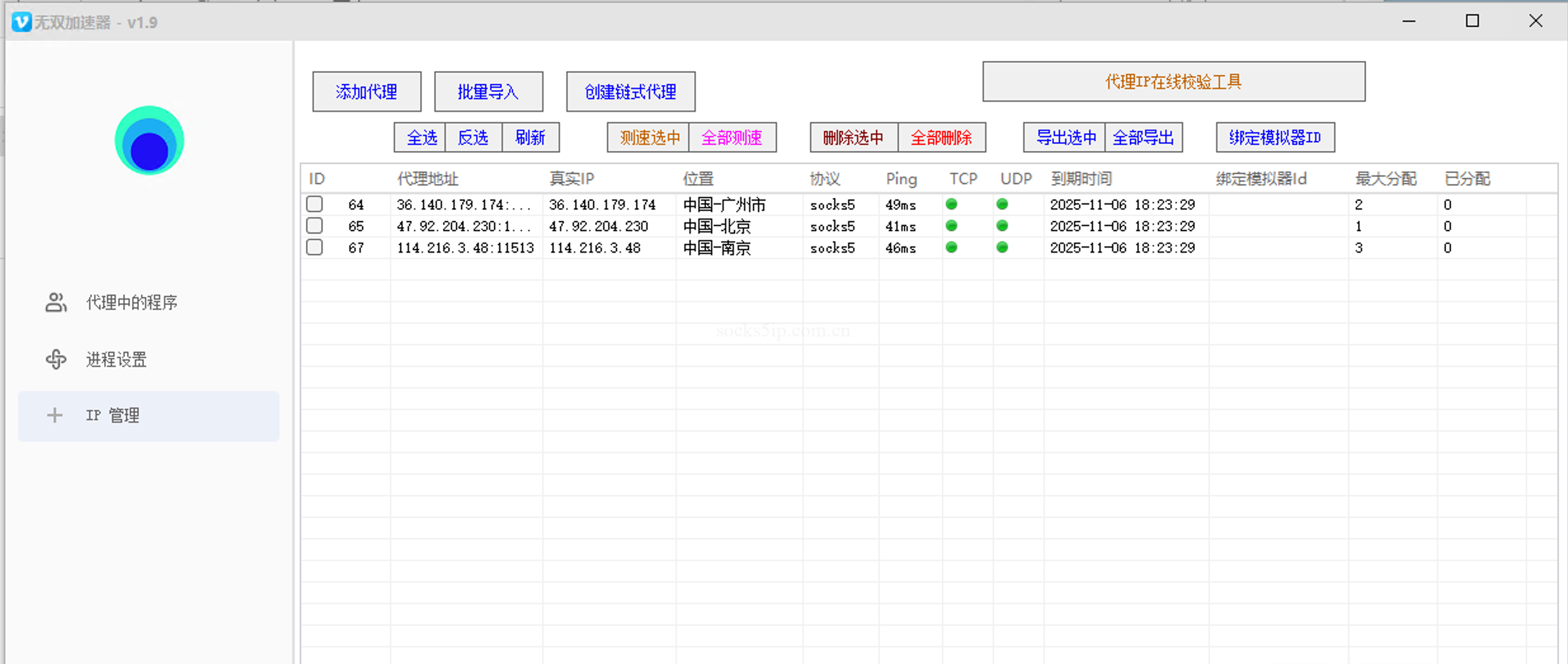1568x664 pixels.
Task: Switch to the IP 管理 sidebar section
Action: (x=112, y=416)
